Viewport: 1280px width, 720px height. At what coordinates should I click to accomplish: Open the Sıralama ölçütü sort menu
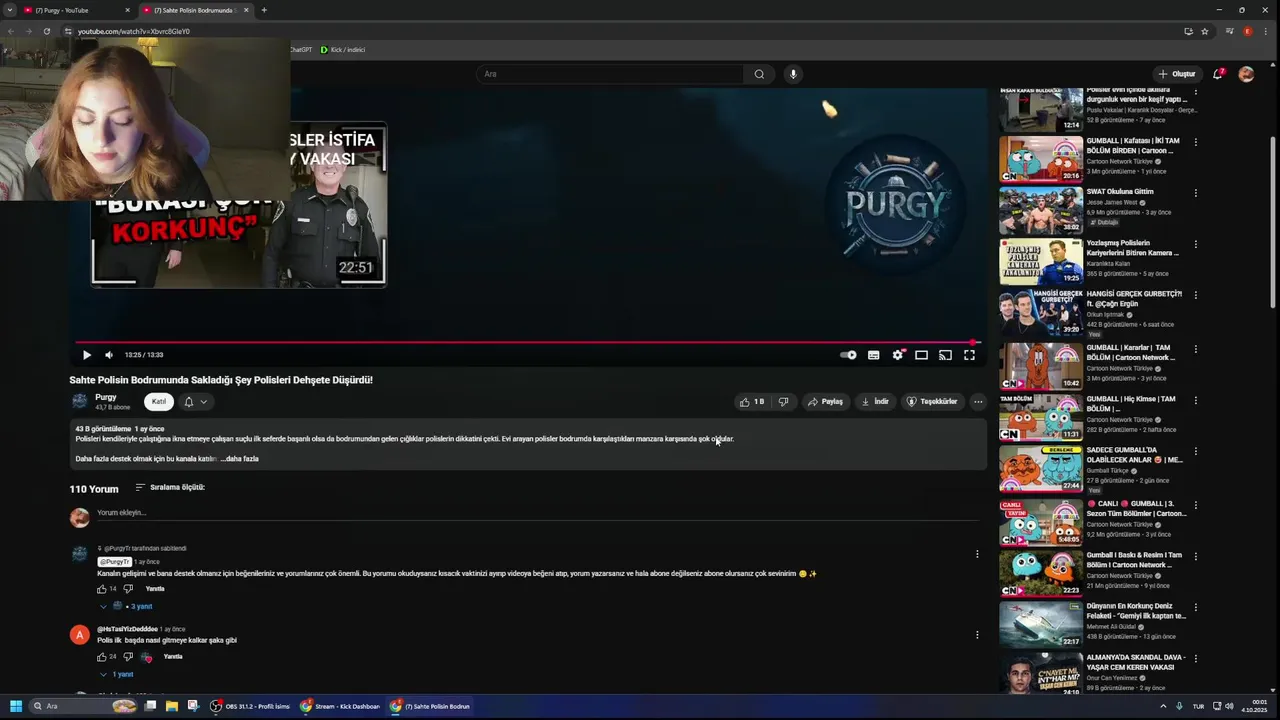click(170, 488)
